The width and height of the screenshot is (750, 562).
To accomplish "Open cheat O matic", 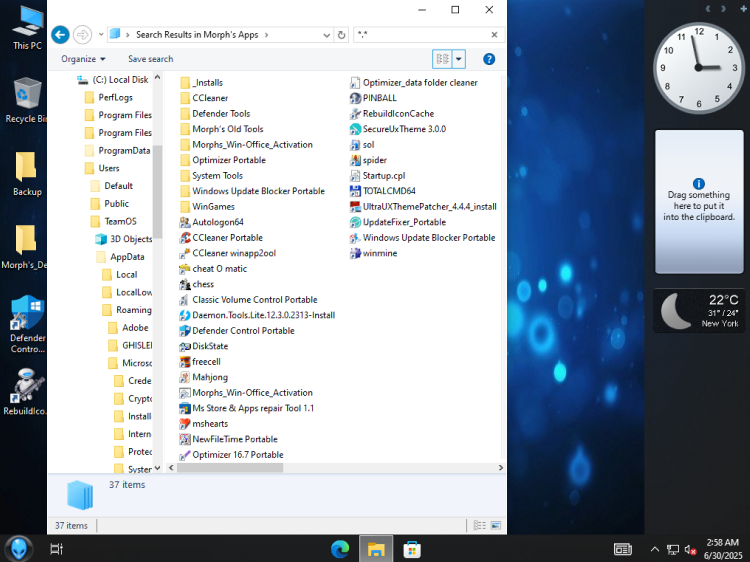I will click(x=213, y=269).
